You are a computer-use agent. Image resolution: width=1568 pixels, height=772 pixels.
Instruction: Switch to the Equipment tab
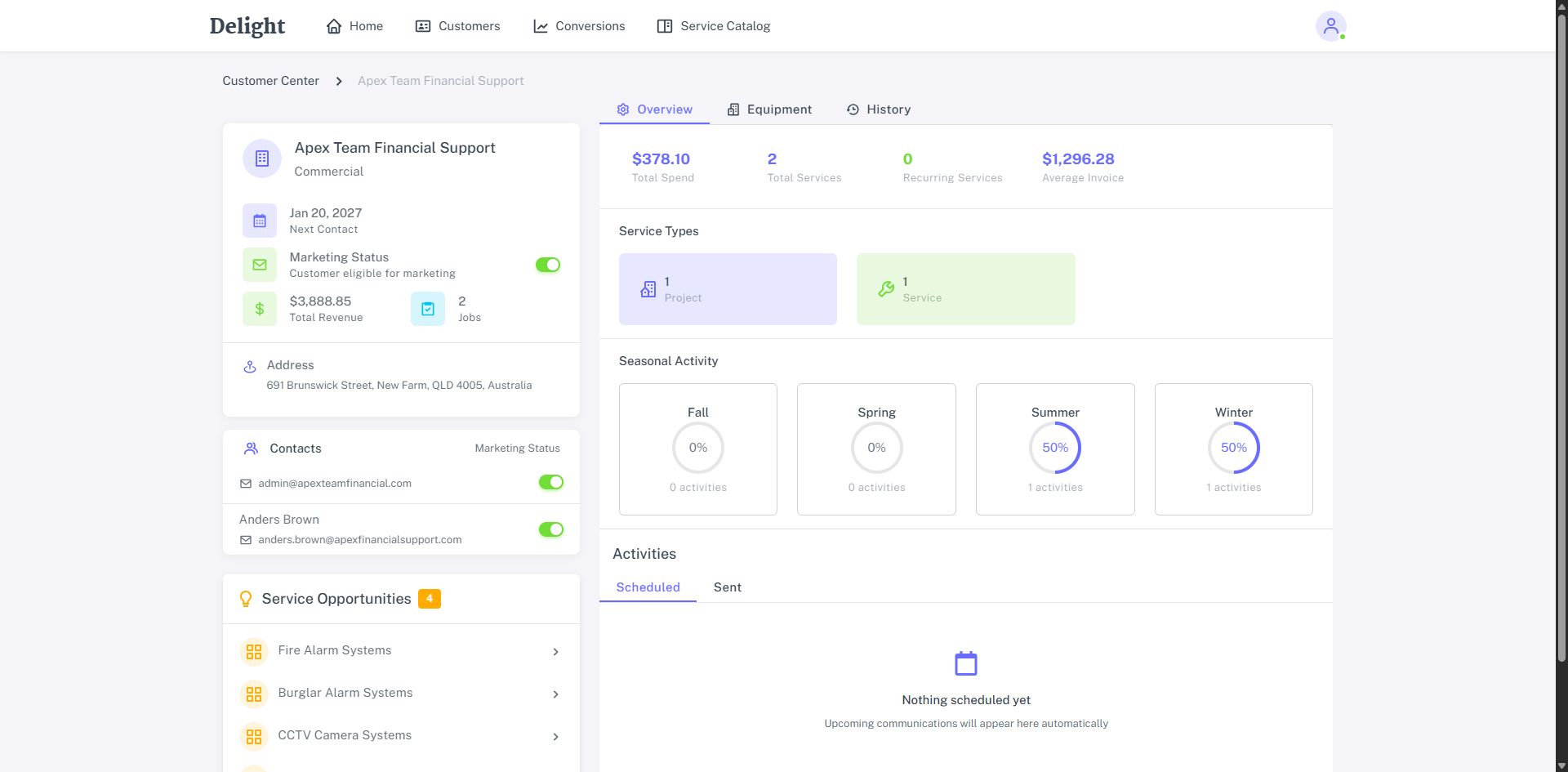pyautogui.click(x=769, y=109)
